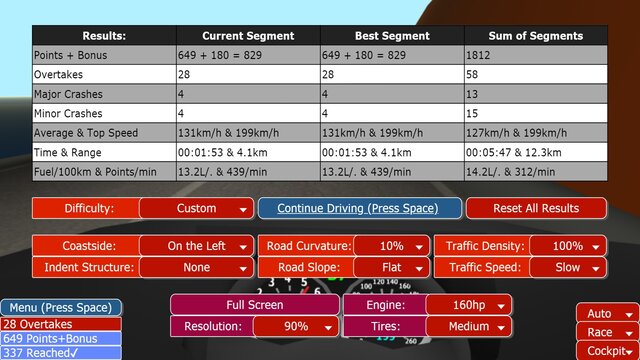Screen dimensions: 640x360
Task: Change Road Slope Flat dropdown
Action: 391,267
